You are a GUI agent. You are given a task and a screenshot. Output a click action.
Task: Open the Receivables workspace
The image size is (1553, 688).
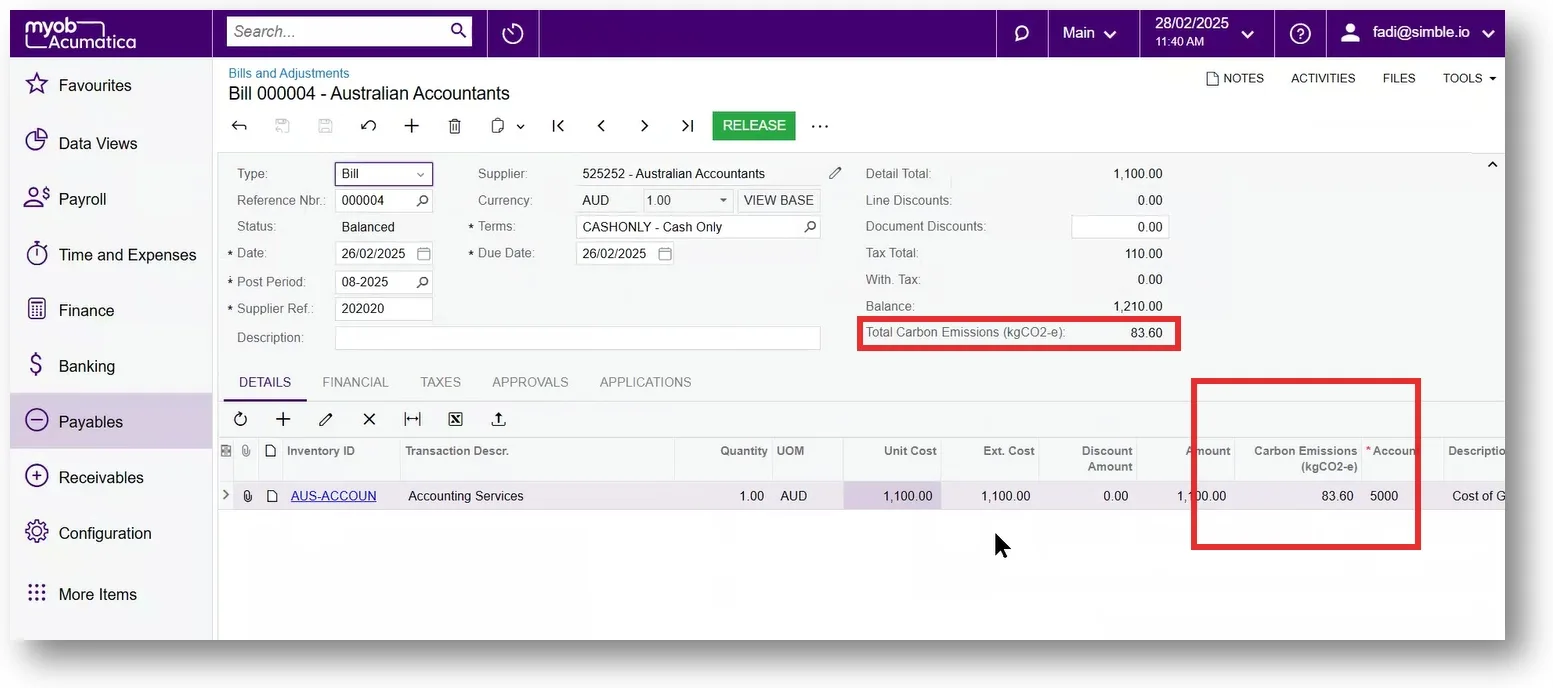coord(111,477)
